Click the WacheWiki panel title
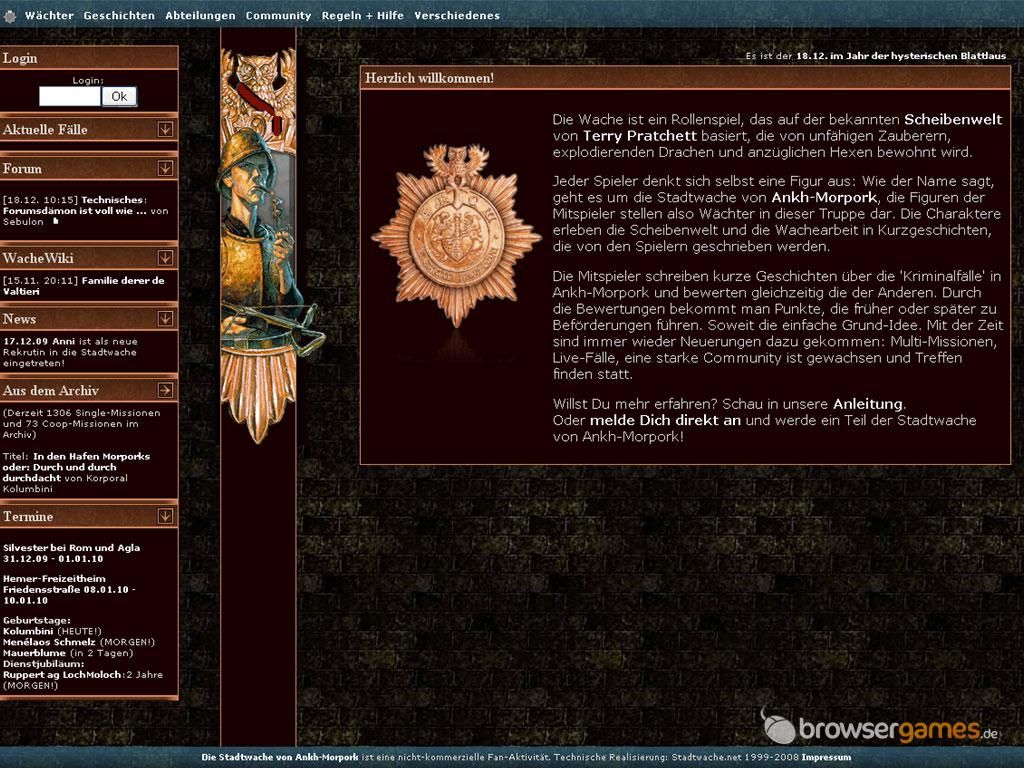The width and height of the screenshot is (1024, 768). [x=38, y=258]
